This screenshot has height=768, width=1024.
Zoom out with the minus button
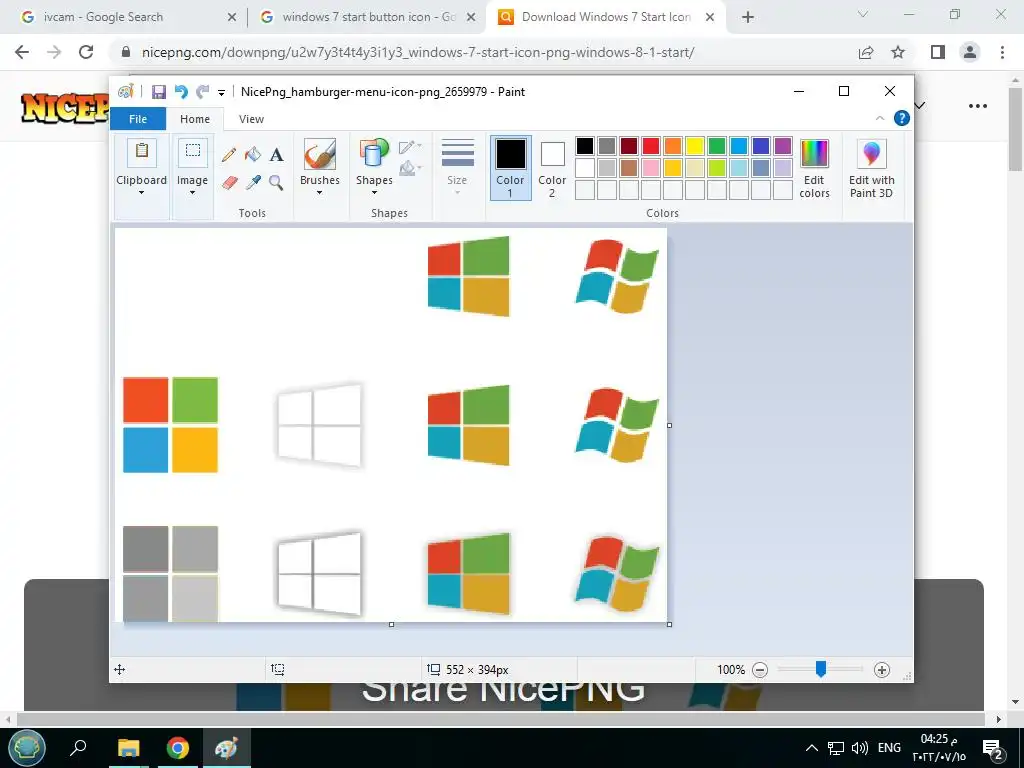(760, 669)
